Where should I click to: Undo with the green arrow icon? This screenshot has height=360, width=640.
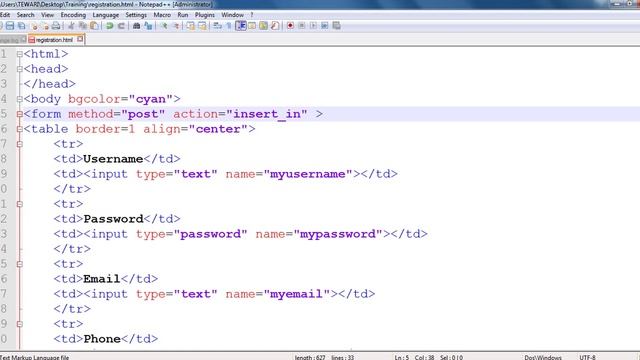(109, 26)
